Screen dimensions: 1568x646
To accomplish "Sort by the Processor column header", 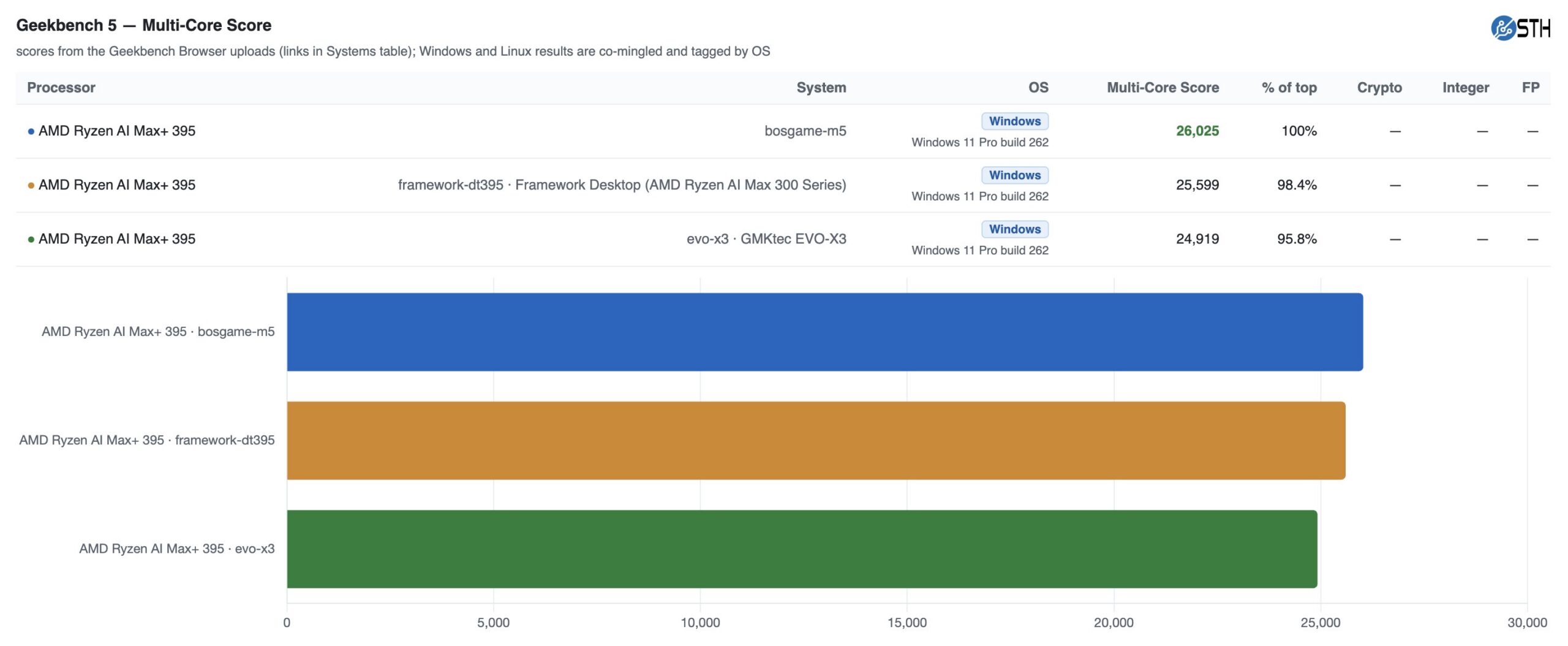I will tap(61, 88).
